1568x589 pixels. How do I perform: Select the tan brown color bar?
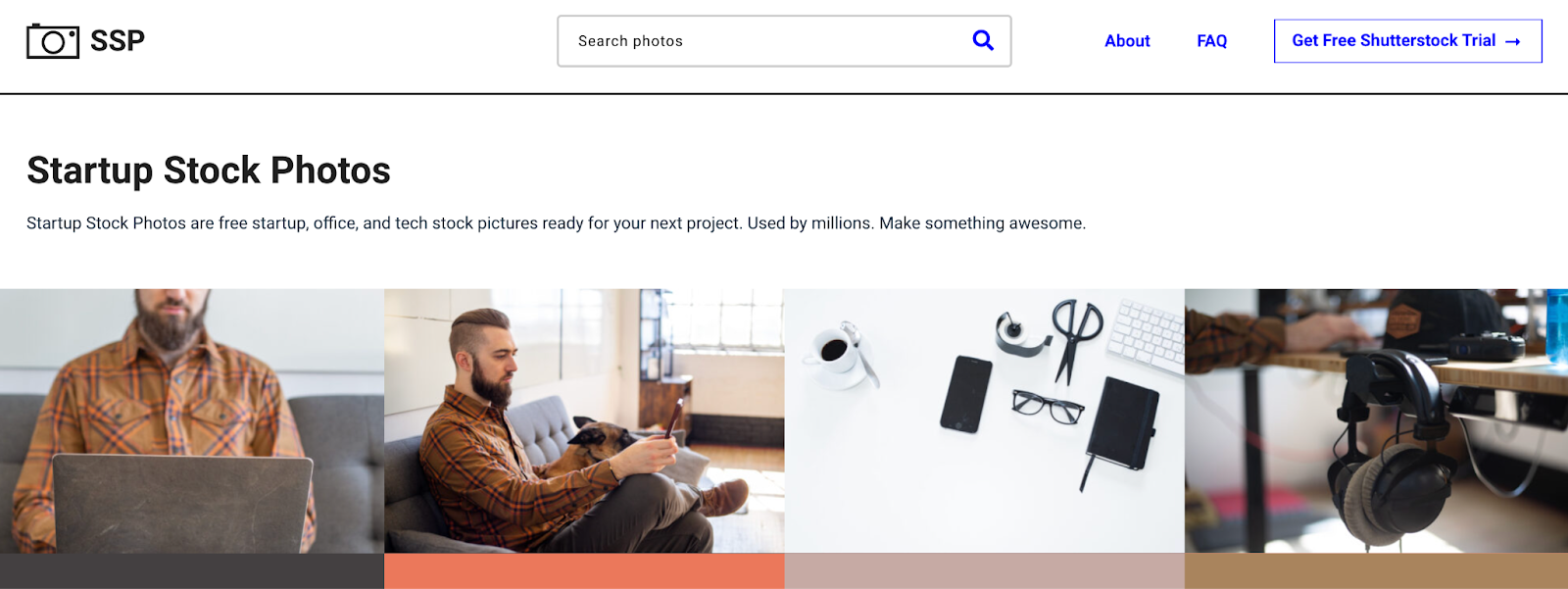click(1376, 571)
